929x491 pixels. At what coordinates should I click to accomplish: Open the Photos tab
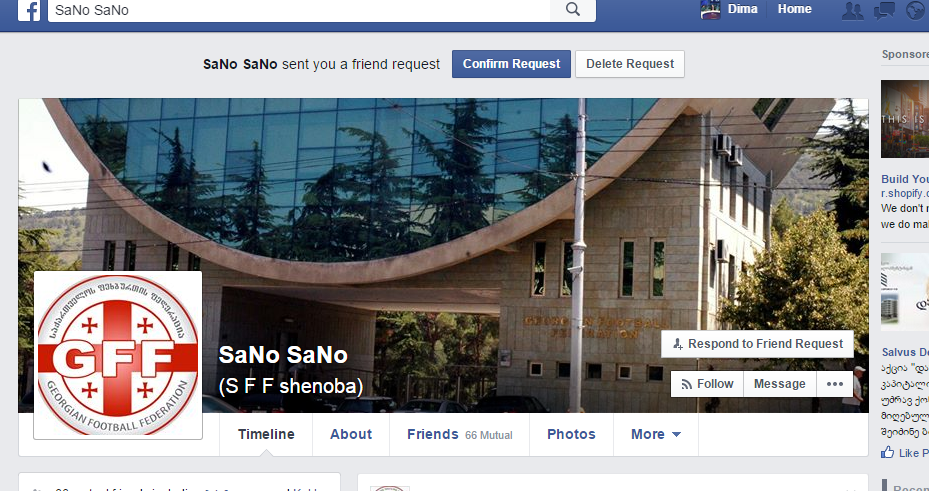point(571,434)
